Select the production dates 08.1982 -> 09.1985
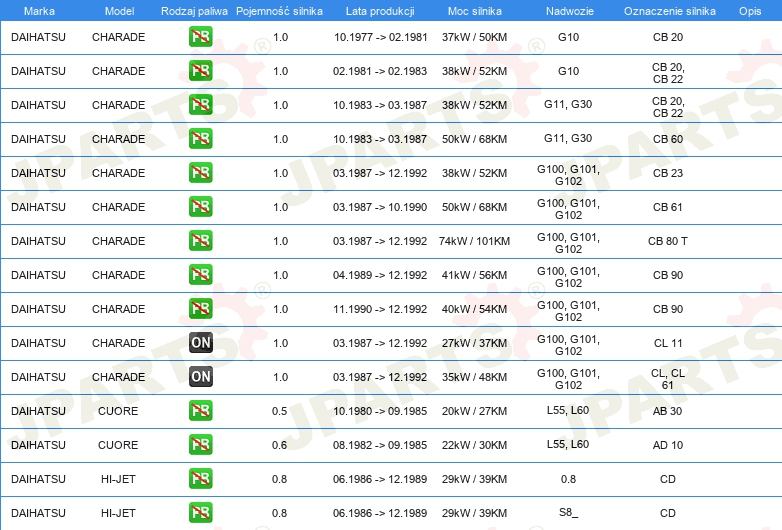 click(380, 445)
